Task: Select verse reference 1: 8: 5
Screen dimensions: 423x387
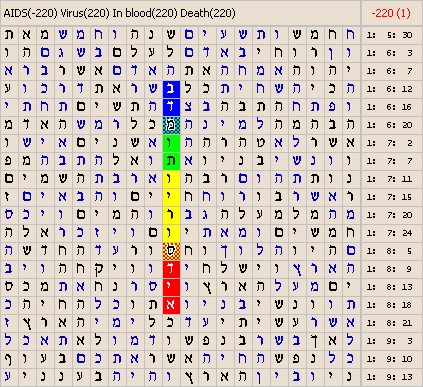Action: coord(389,251)
